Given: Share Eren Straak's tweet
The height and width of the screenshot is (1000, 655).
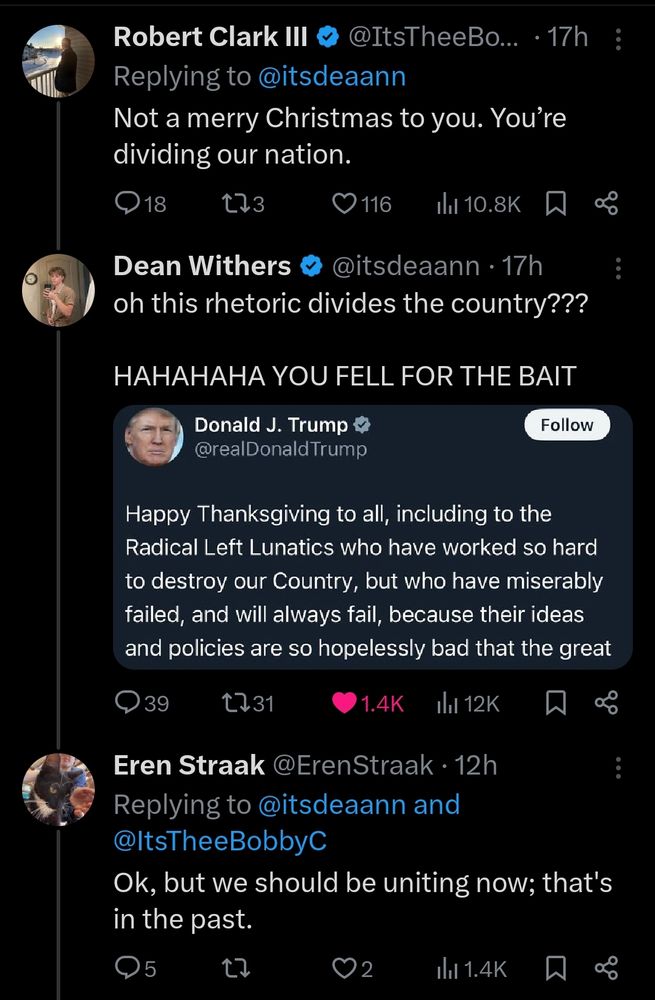Looking at the screenshot, I should 606,968.
